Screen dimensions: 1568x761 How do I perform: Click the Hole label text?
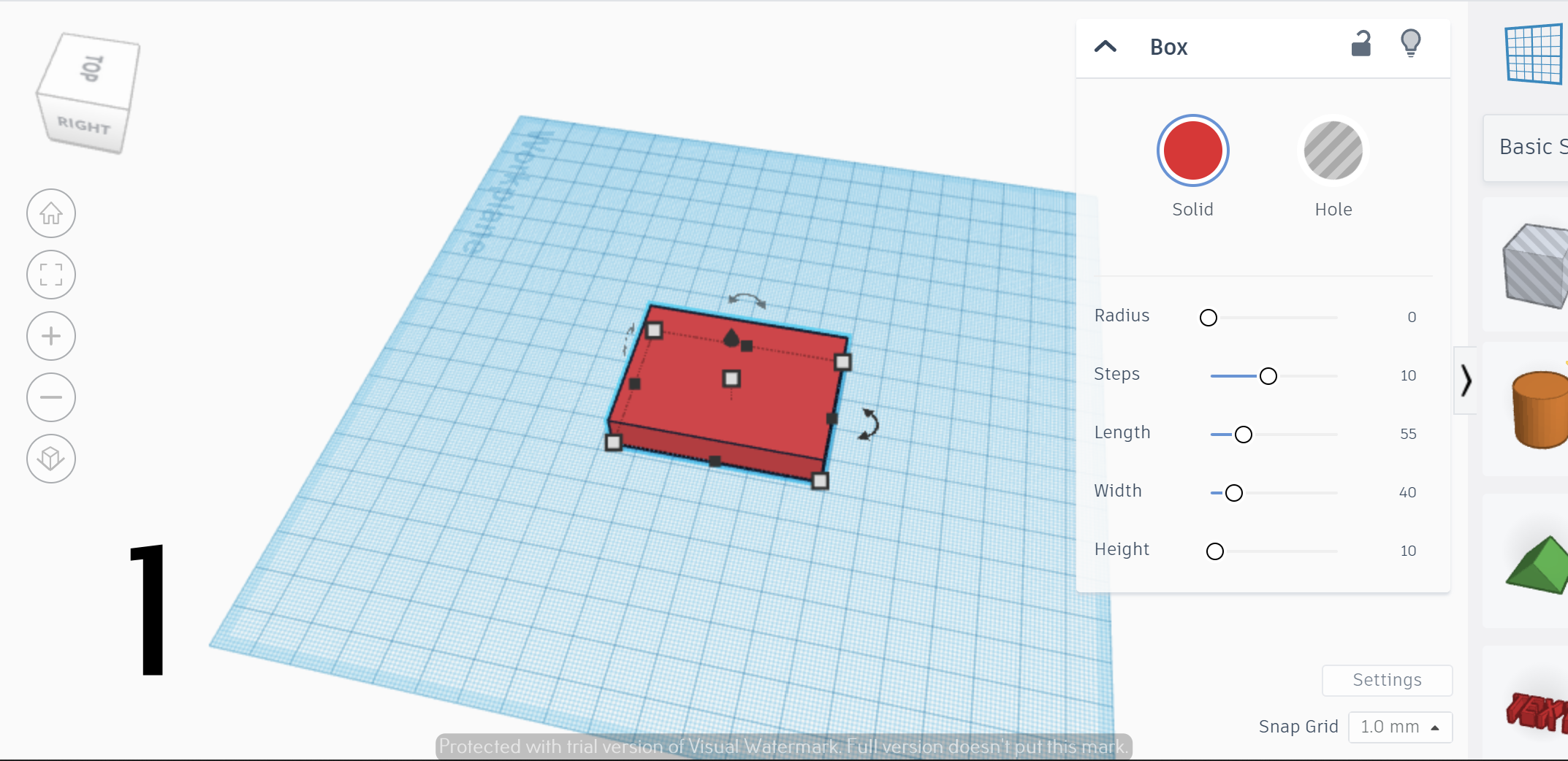1333,210
